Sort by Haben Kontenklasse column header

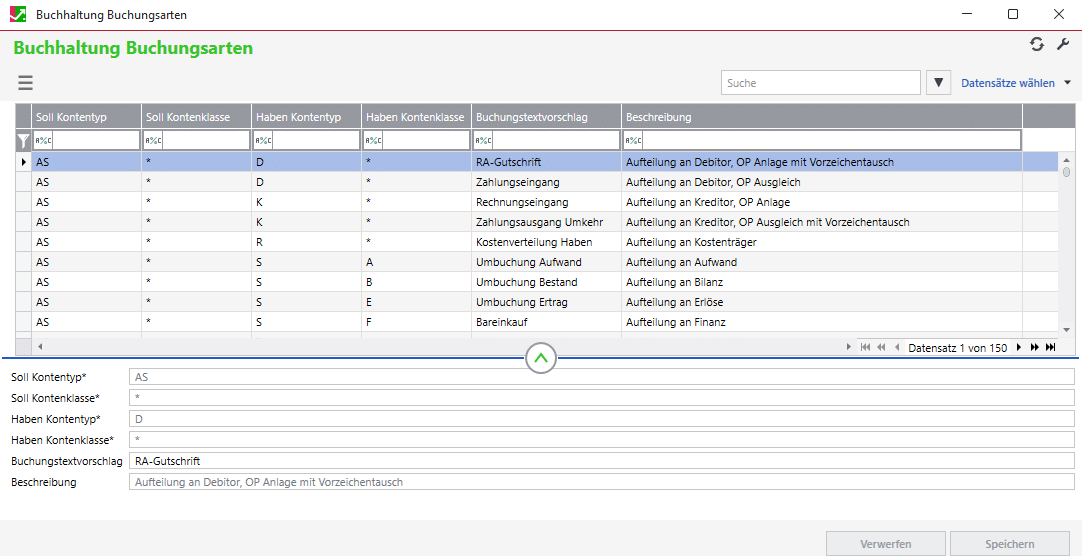(417, 117)
